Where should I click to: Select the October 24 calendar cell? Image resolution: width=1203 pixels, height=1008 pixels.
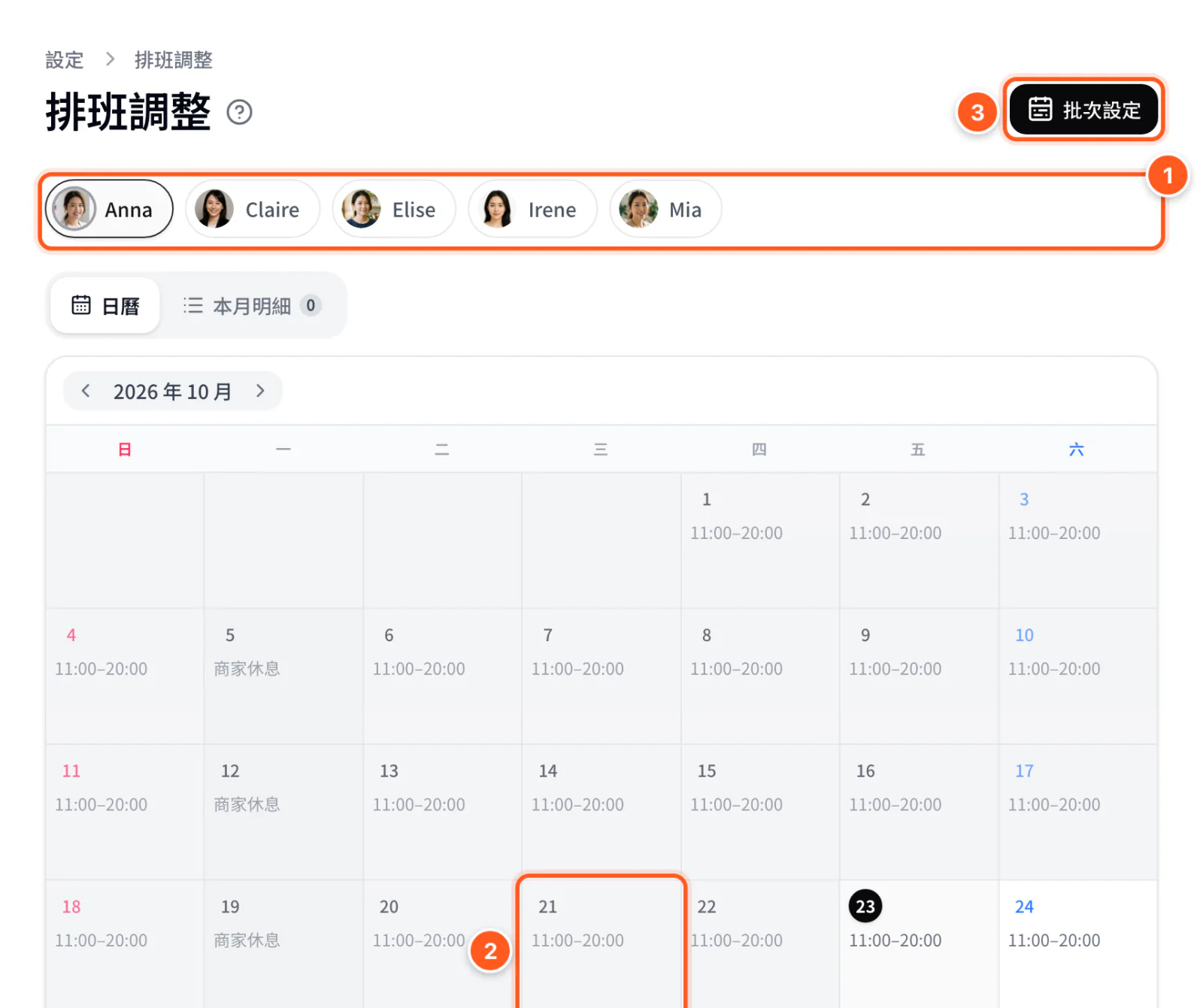click(1077, 944)
